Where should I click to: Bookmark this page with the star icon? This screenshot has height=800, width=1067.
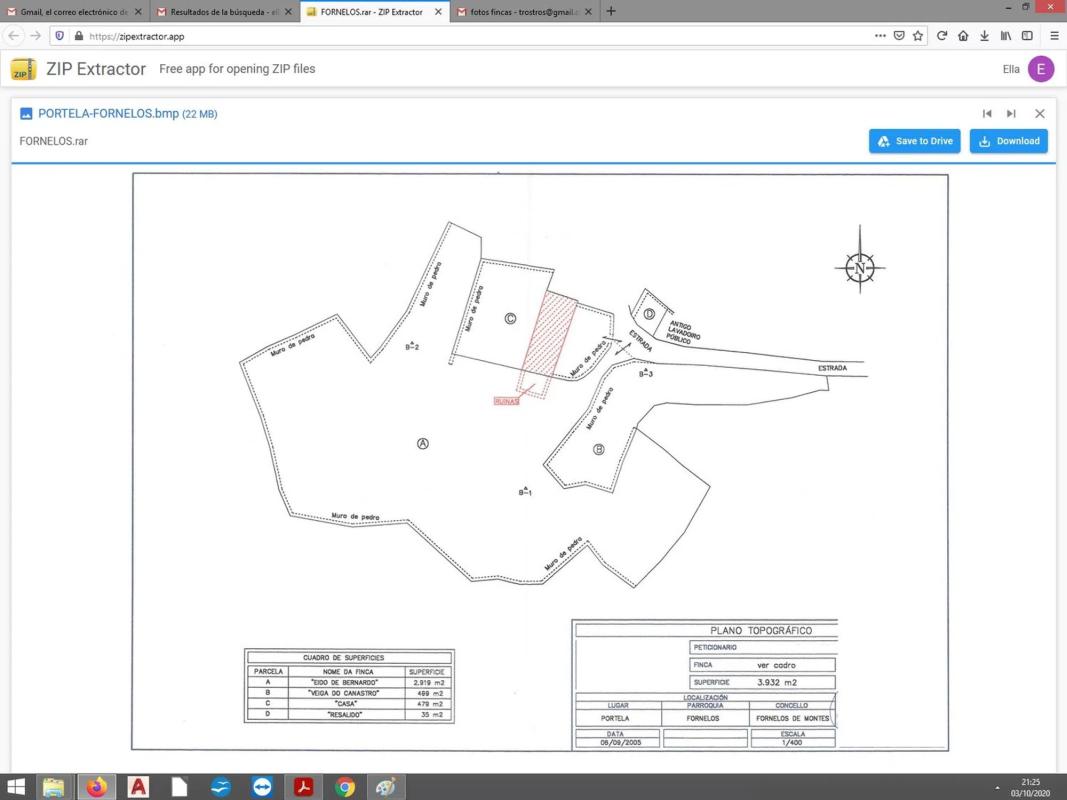click(917, 36)
